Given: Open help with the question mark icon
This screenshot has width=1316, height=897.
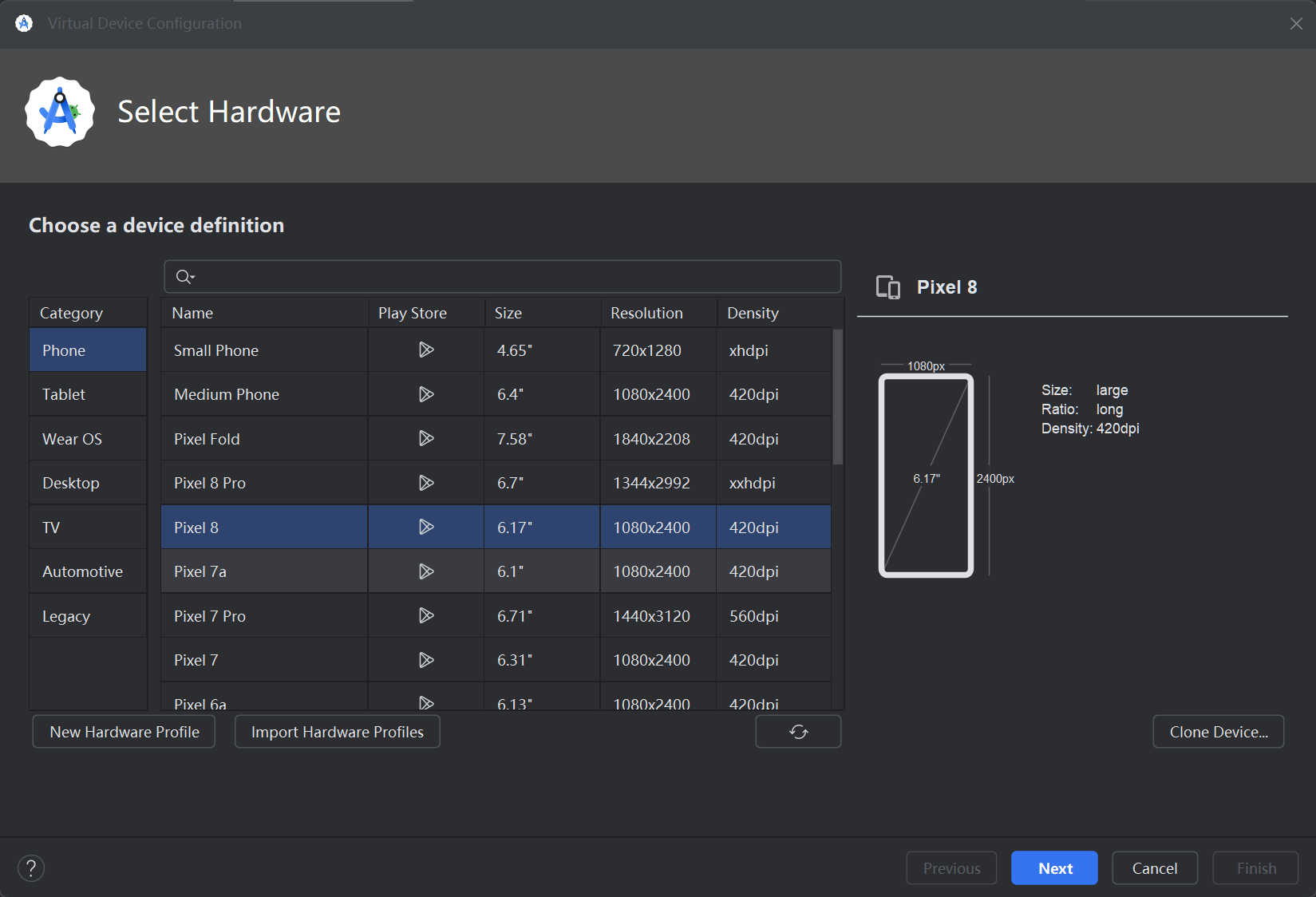Looking at the screenshot, I should pos(31,868).
